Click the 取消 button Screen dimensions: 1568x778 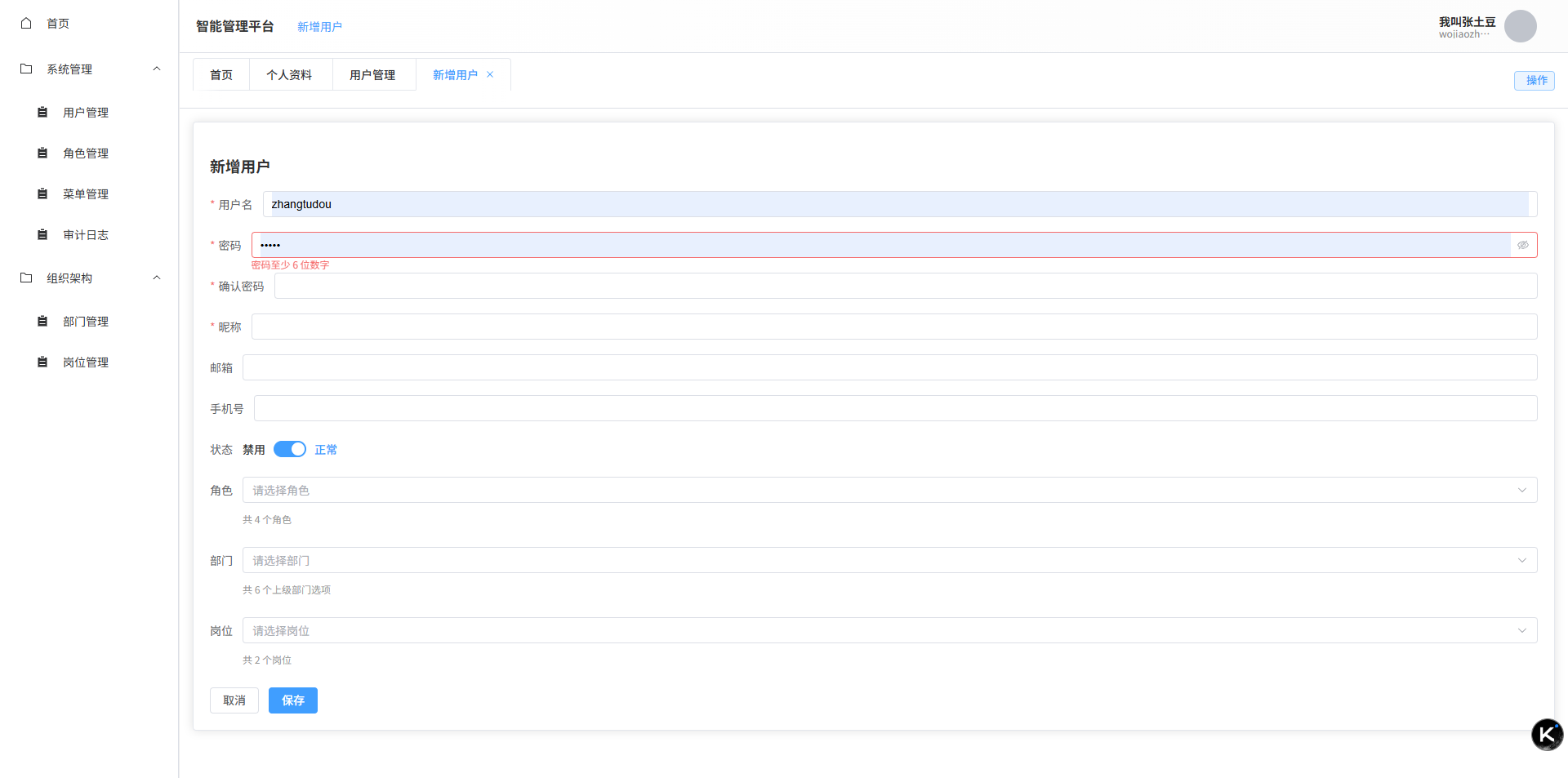click(x=234, y=700)
